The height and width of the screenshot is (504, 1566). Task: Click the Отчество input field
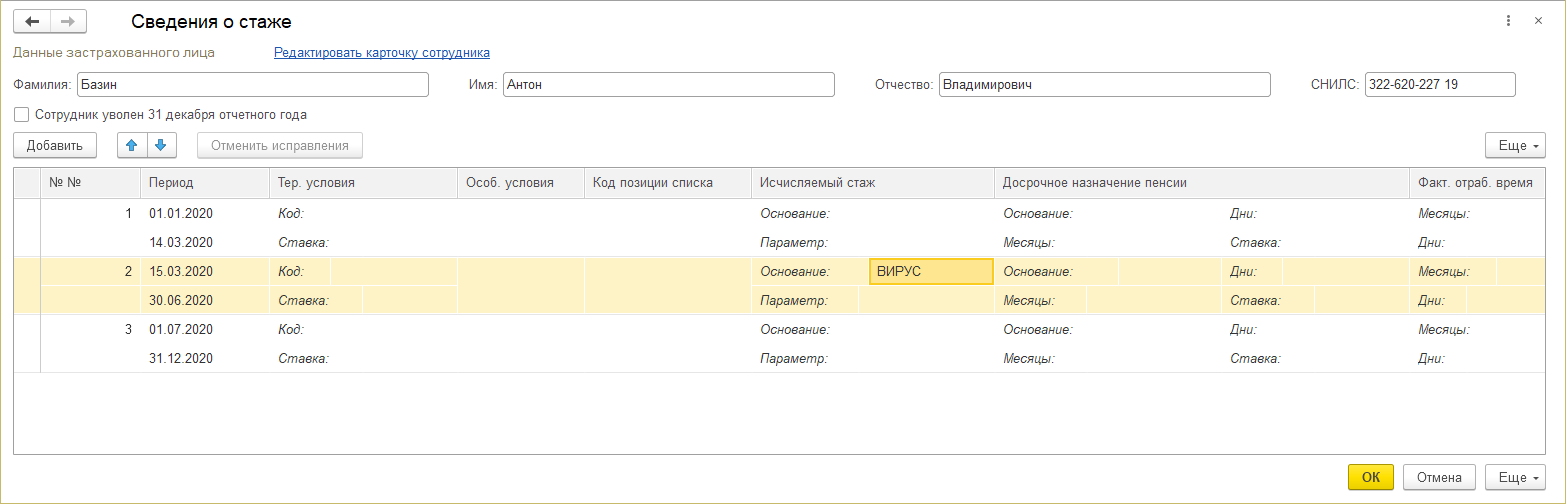coord(1104,85)
